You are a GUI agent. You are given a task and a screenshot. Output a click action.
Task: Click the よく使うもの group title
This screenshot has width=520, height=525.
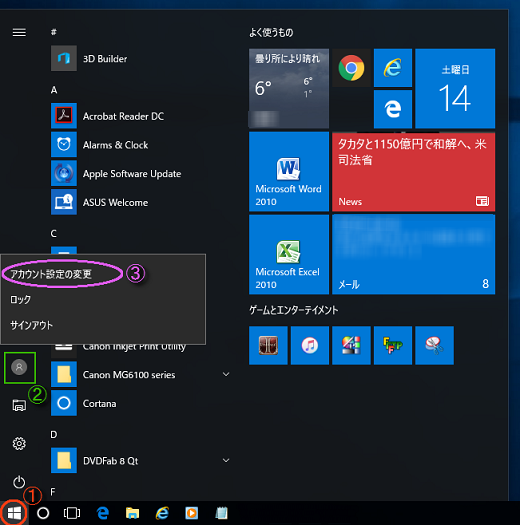click(271, 32)
